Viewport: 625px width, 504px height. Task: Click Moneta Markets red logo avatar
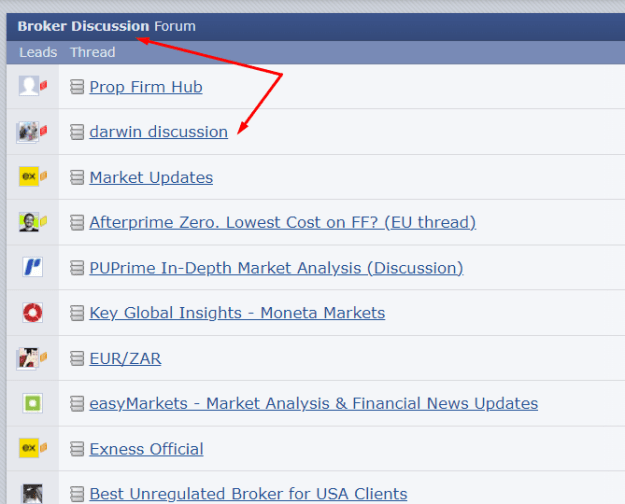click(32, 312)
